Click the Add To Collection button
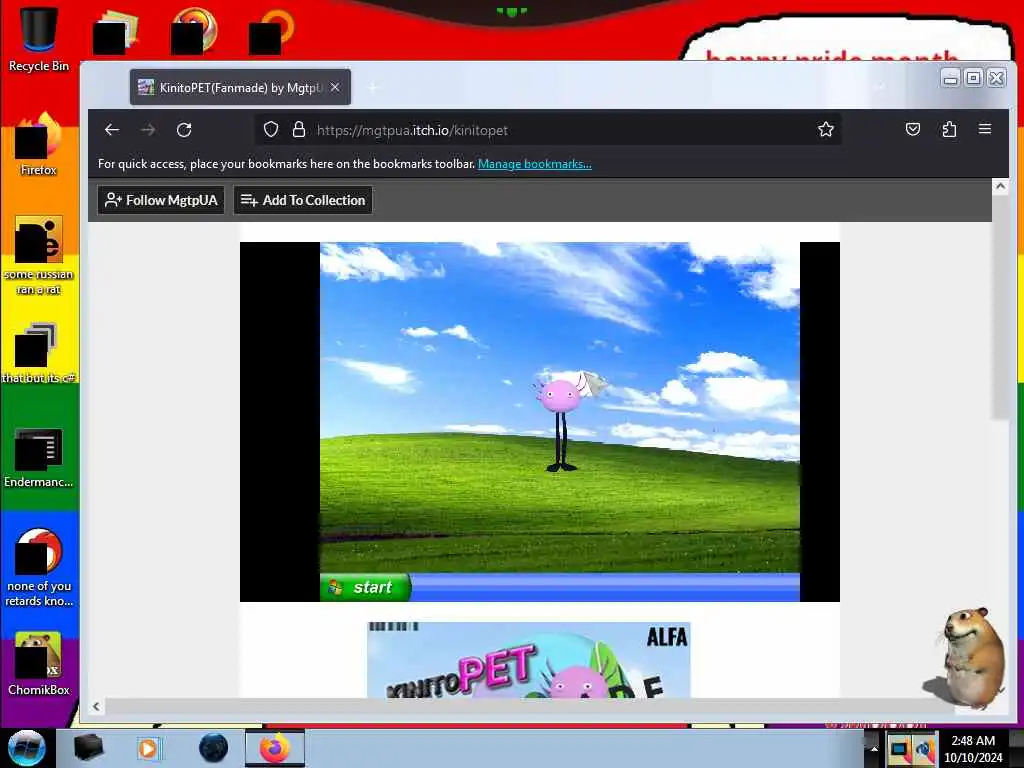This screenshot has height=768, width=1024. (303, 200)
